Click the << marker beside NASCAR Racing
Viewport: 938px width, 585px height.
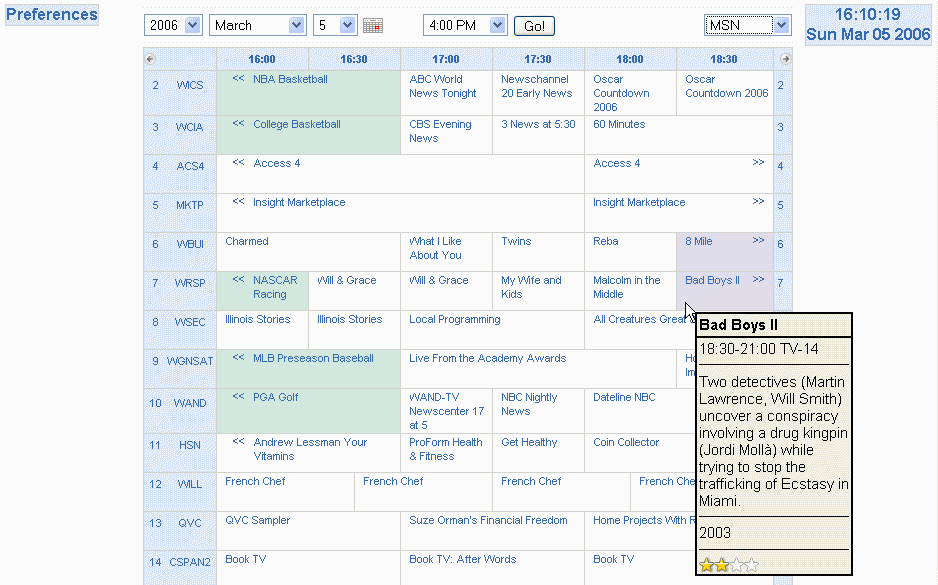click(238, 279)
